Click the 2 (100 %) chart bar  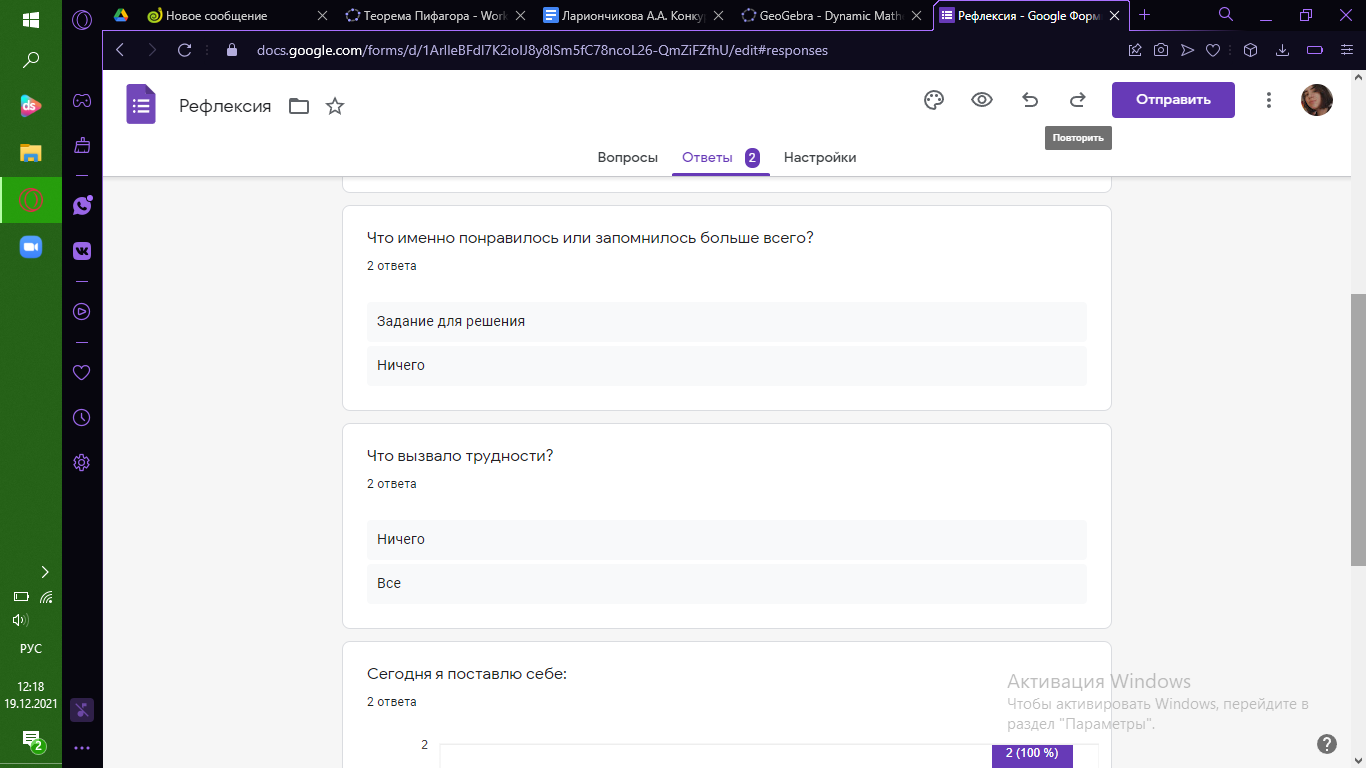(x=1032, y=756)
